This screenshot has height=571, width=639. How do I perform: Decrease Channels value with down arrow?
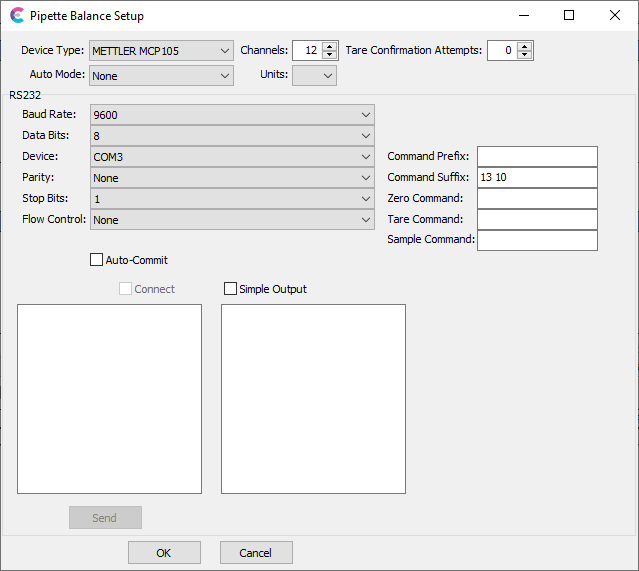coord(329,55)
